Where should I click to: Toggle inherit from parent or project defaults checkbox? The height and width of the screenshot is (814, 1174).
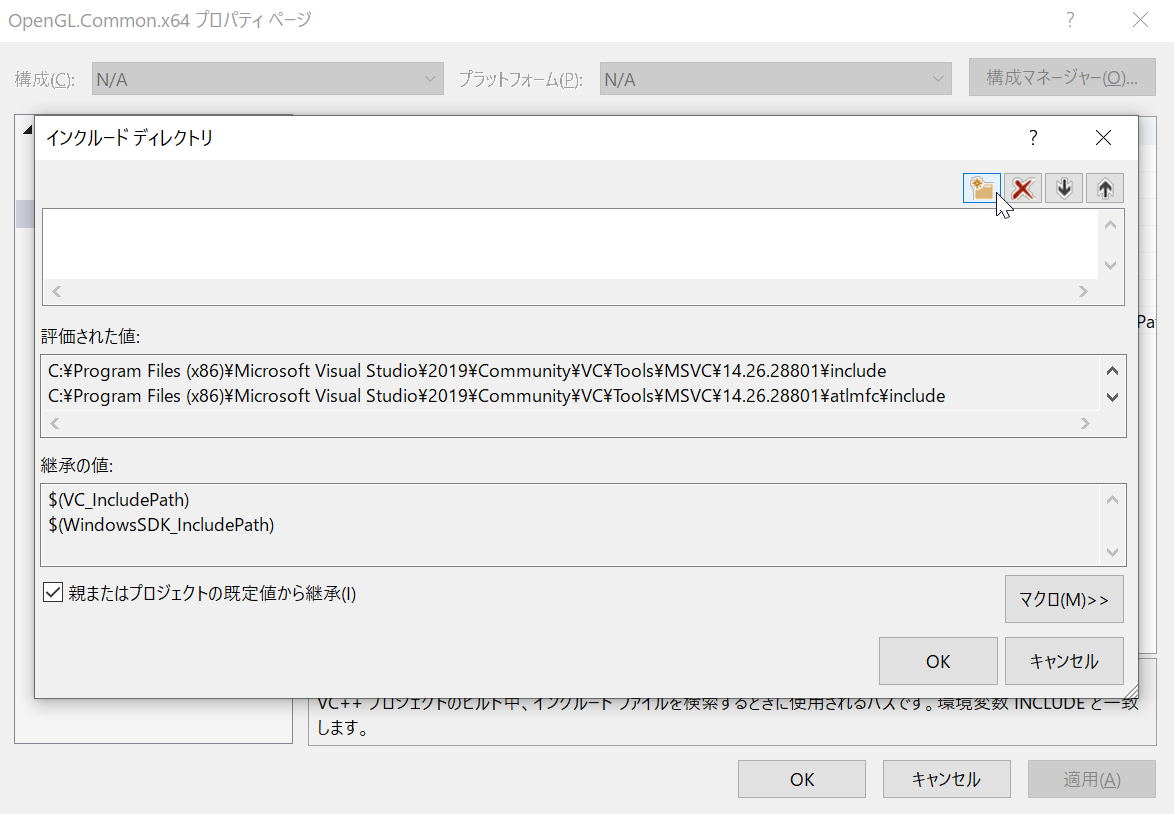pyautogui.click(x=54, y=593)
